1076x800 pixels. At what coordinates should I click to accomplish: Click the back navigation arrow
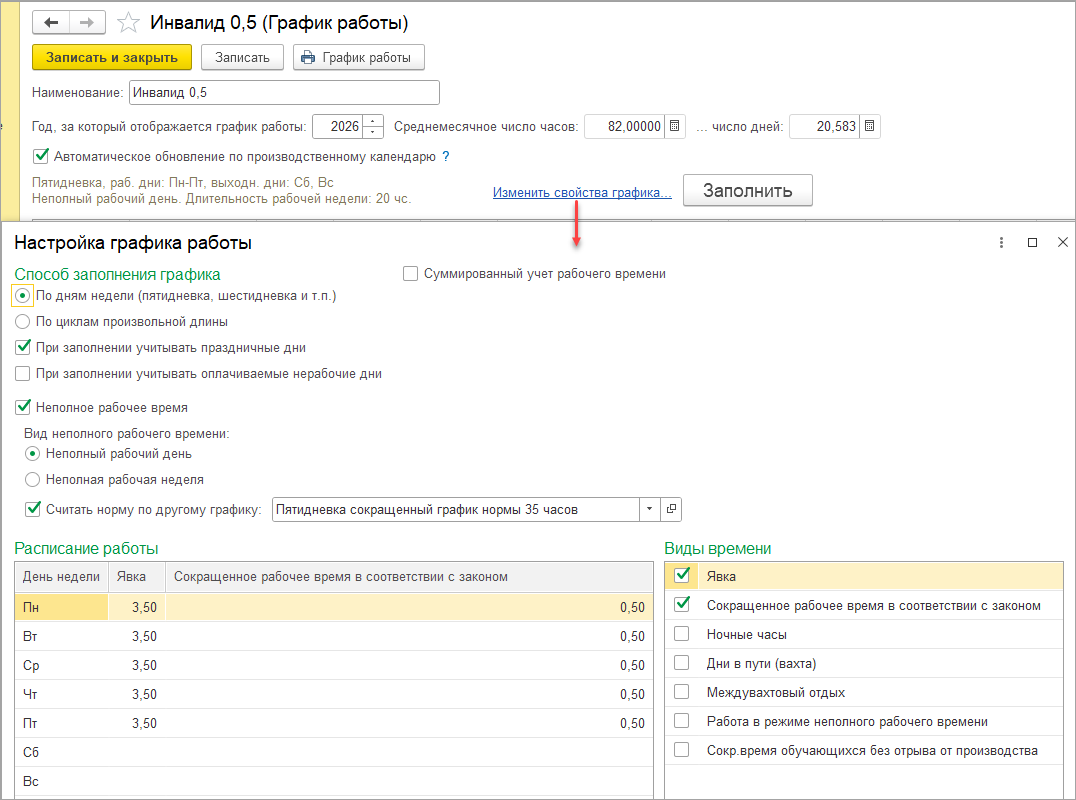pos(51,22)
